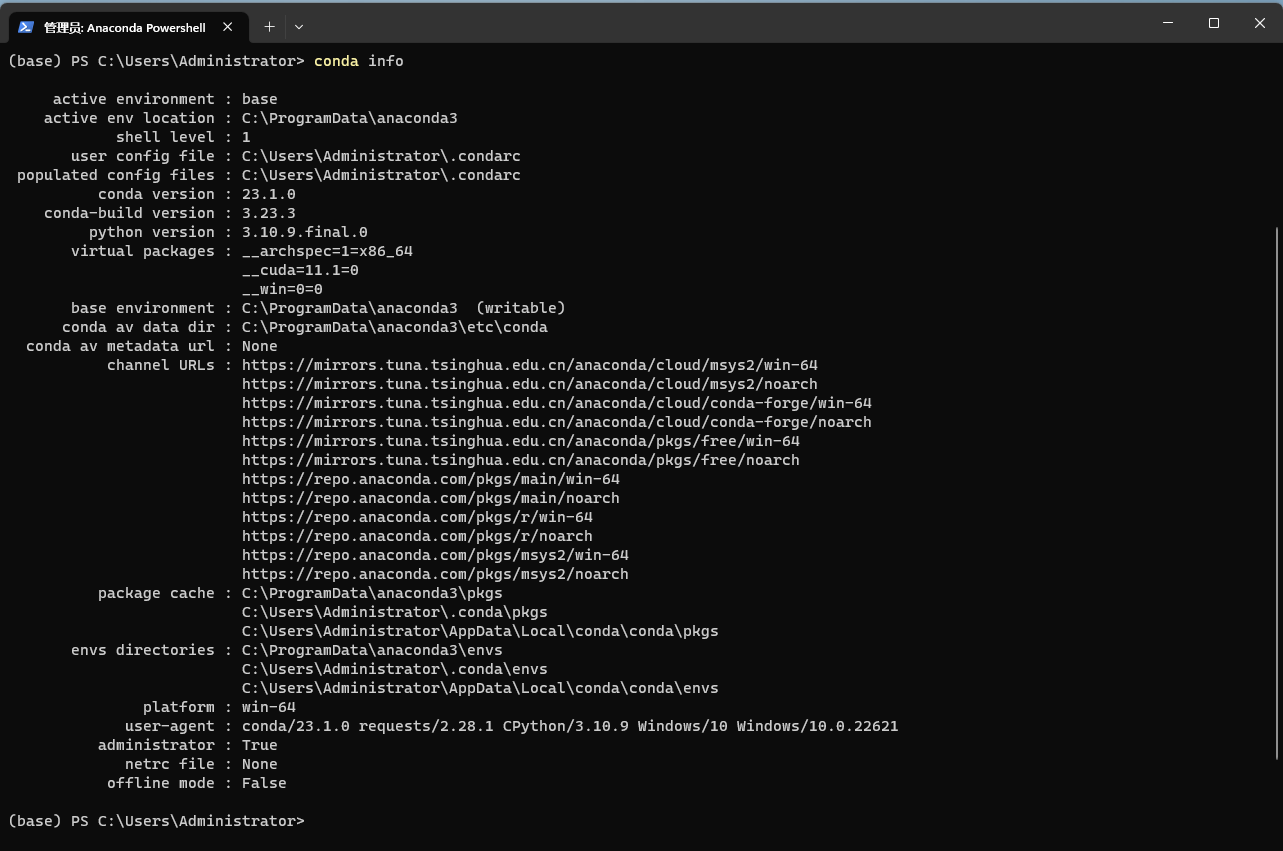Viewport: 1283px width, 851px height.
Task: Click package cache path C:\ProgramData\anaconda3\pkgs
Action: click(372, 593)
